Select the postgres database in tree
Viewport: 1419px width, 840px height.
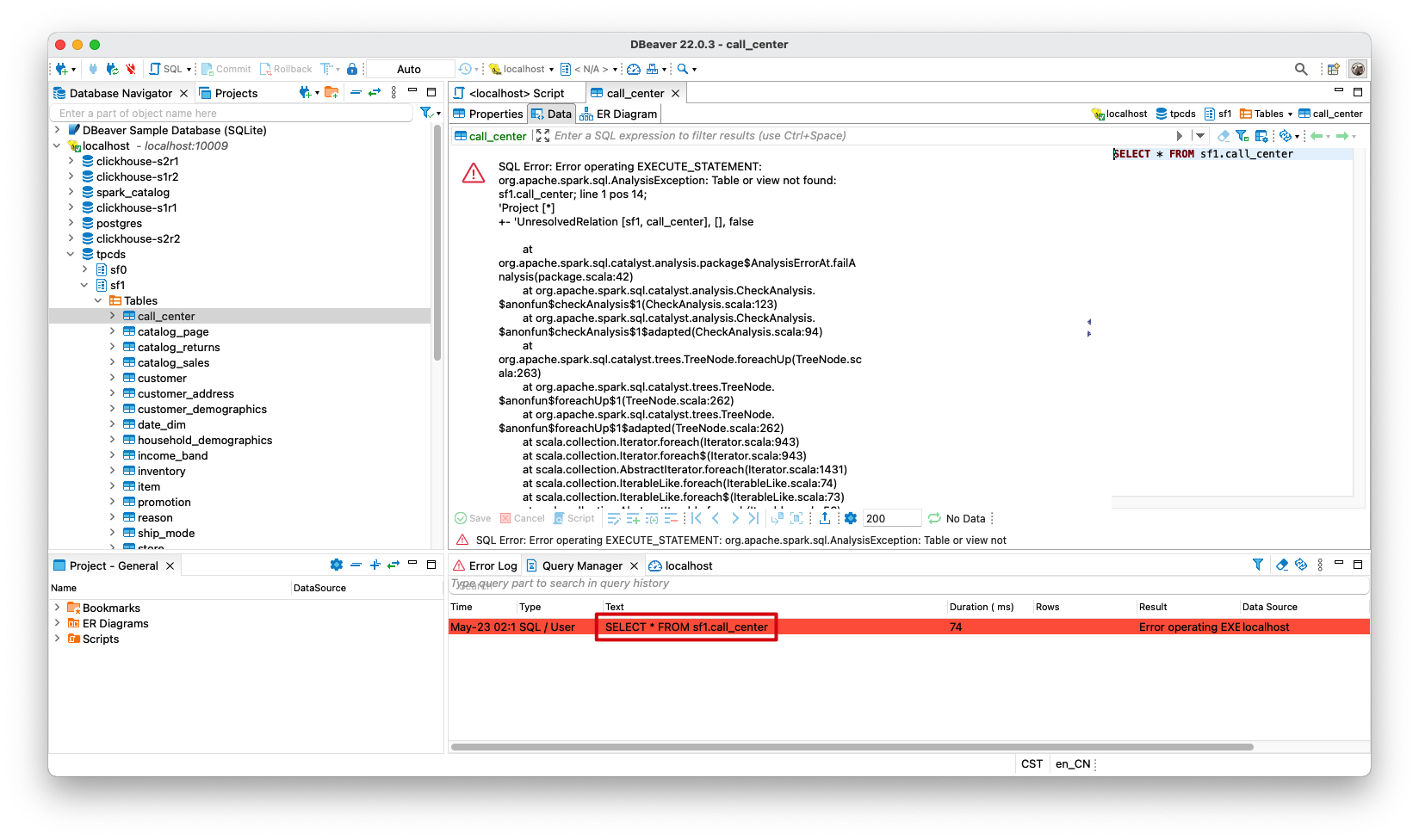point(119,224)
